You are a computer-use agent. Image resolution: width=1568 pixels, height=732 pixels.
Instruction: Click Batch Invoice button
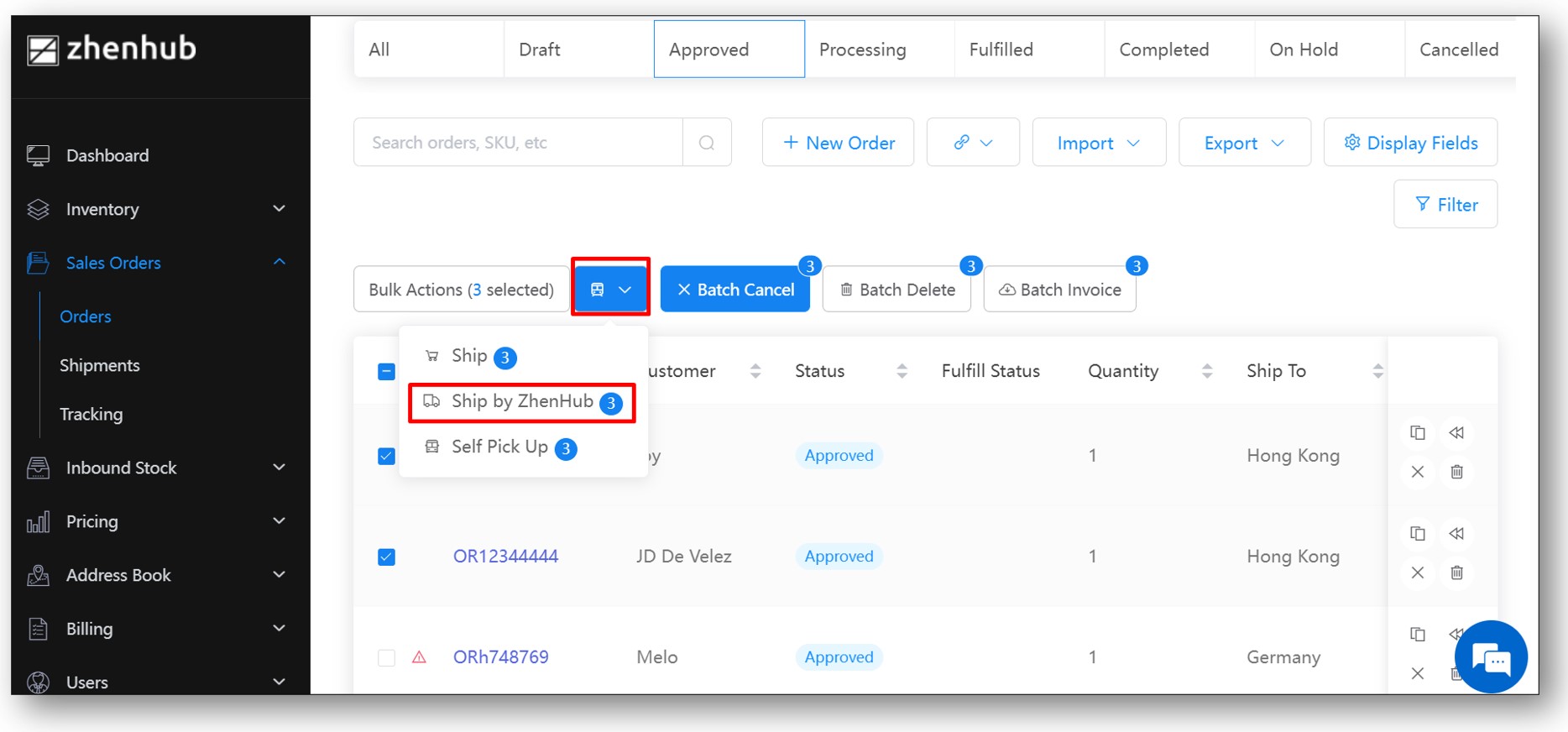[x=1059, y=290]
